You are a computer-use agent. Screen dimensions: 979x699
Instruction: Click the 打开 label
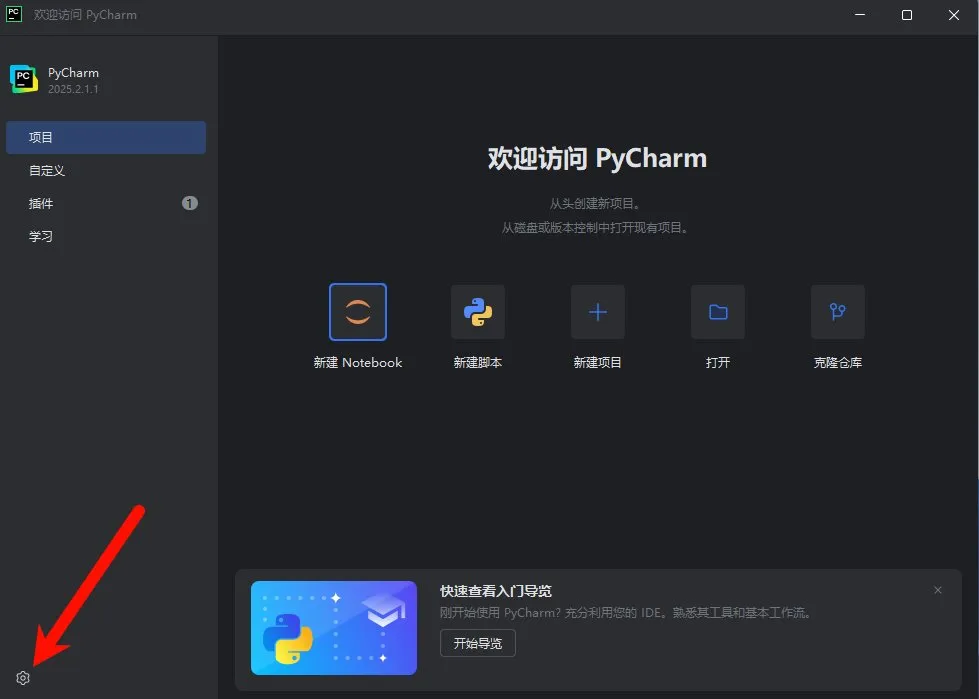718,363
